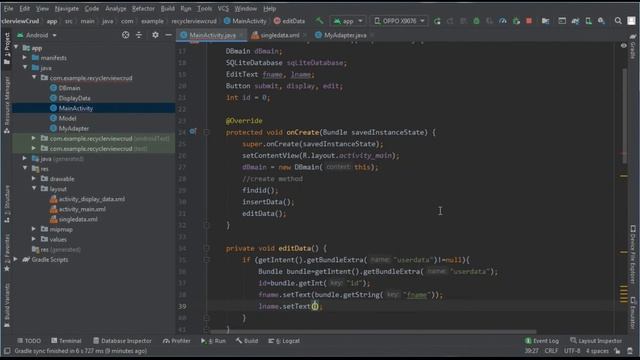Screen dimensions: 640x360
Task: Click the Make Project hammer icon
Action: click(319, 20)
